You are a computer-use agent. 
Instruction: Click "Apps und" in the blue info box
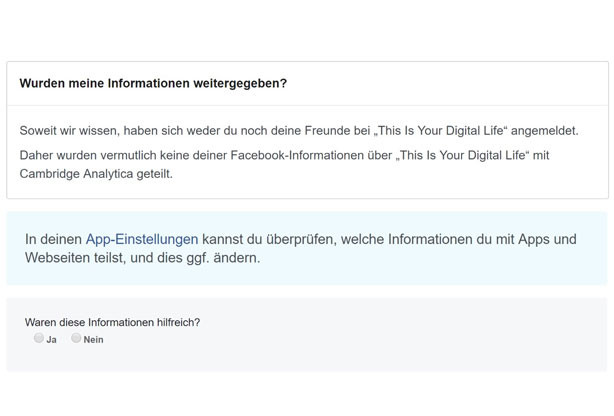(547, 239)
